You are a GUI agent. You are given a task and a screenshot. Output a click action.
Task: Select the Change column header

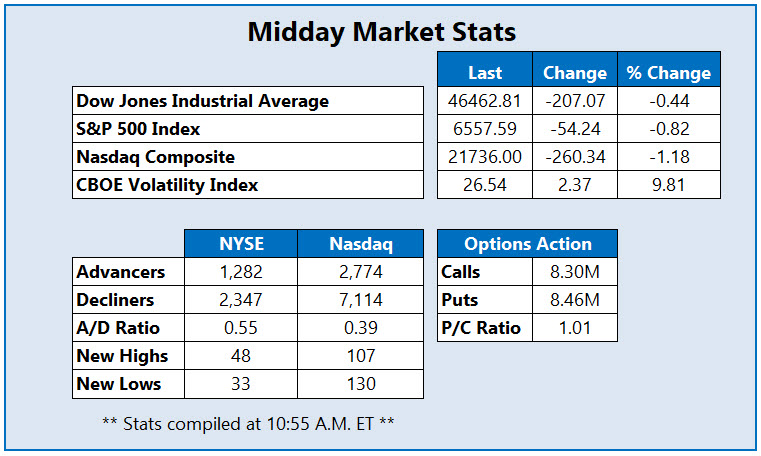pyautogui.click(x=574, y=72)
